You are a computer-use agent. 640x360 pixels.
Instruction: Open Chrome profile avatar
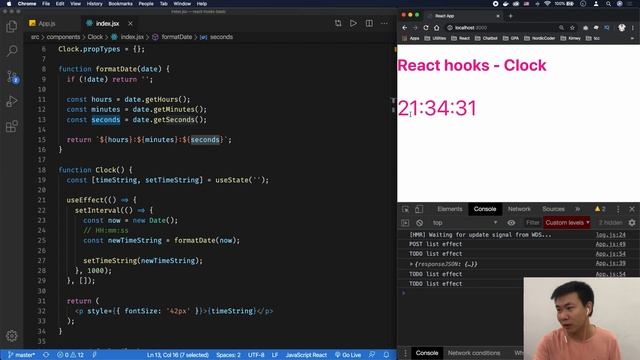pyautogui.click(x=622, y=28)
